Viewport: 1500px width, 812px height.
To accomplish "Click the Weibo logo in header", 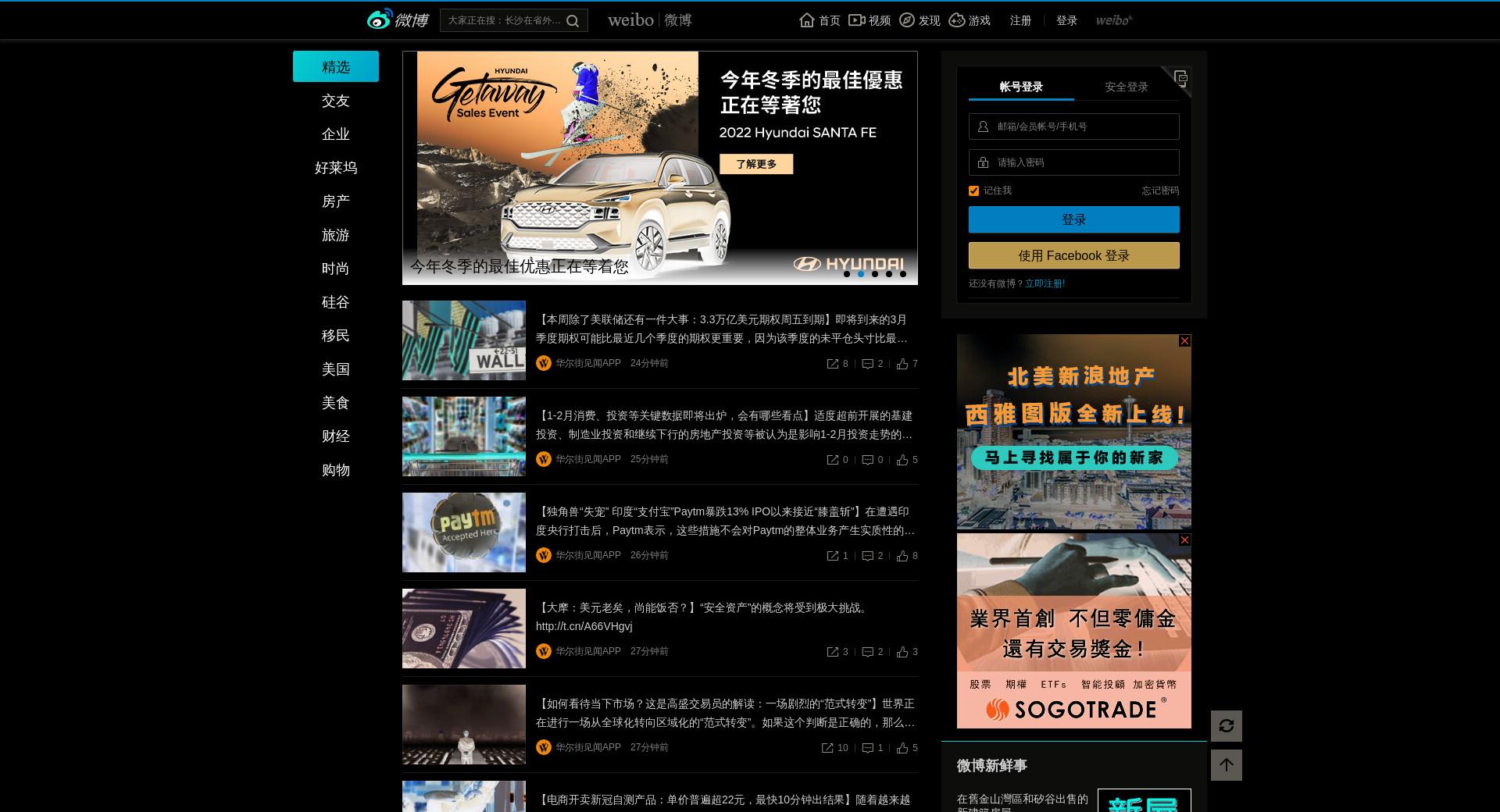I will 398,20.
